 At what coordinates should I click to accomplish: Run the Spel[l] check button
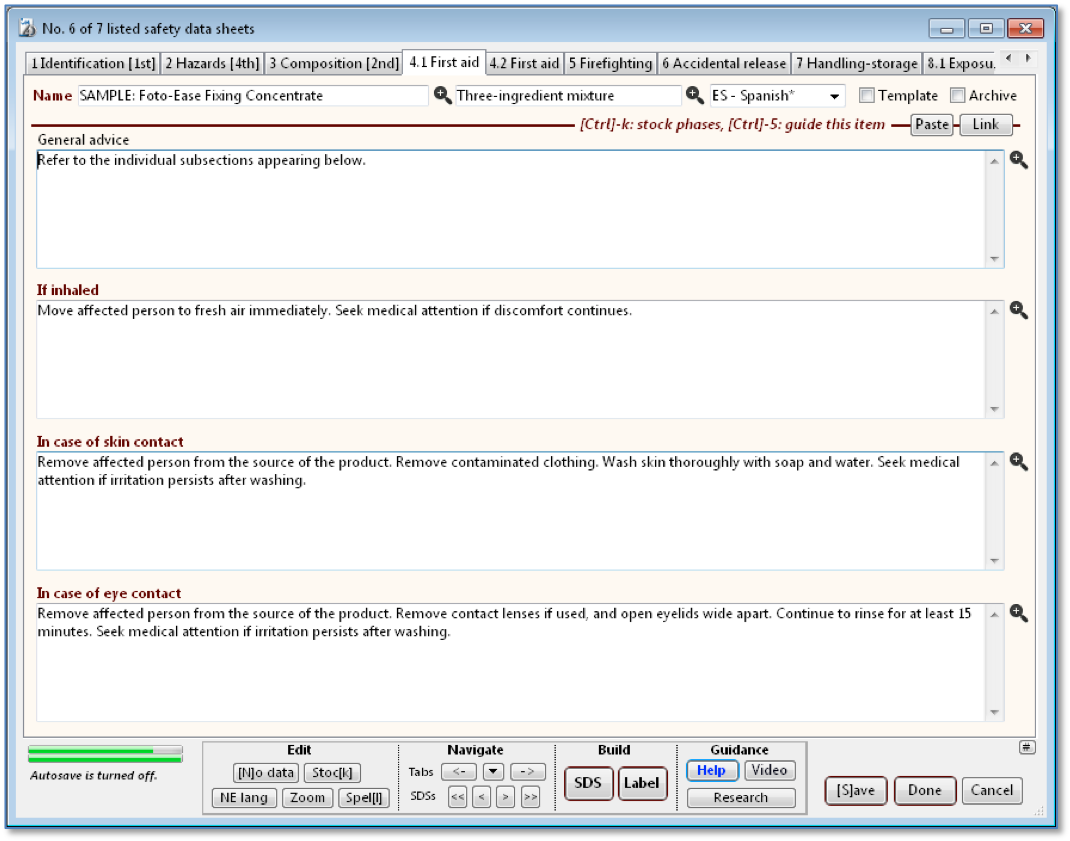[364, 797]
